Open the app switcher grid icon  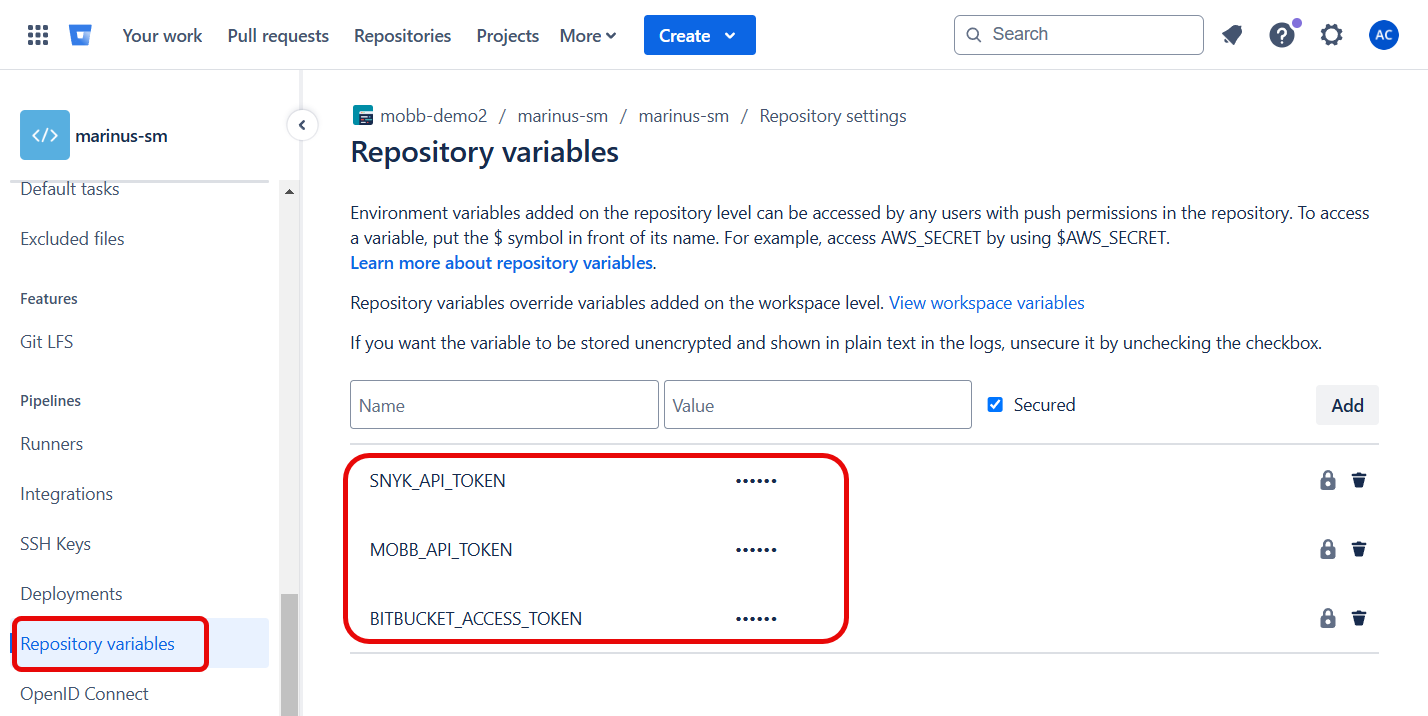(x=38, y=36)
